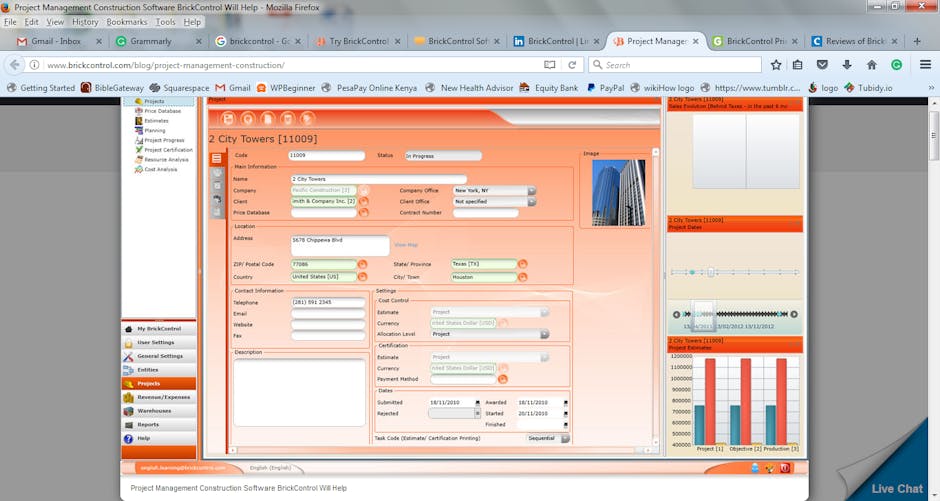The height and width of the screenshot is (501, 940).
Task: Open the BibleGateway bookmark
Action: [x=113, y=88]
